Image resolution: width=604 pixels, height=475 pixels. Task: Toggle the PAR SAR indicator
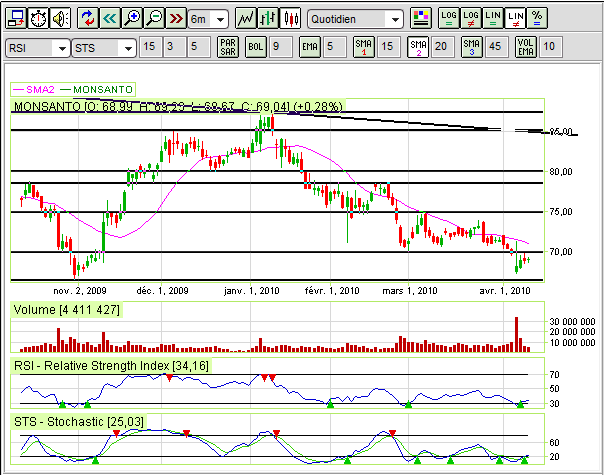coord(228,47)
